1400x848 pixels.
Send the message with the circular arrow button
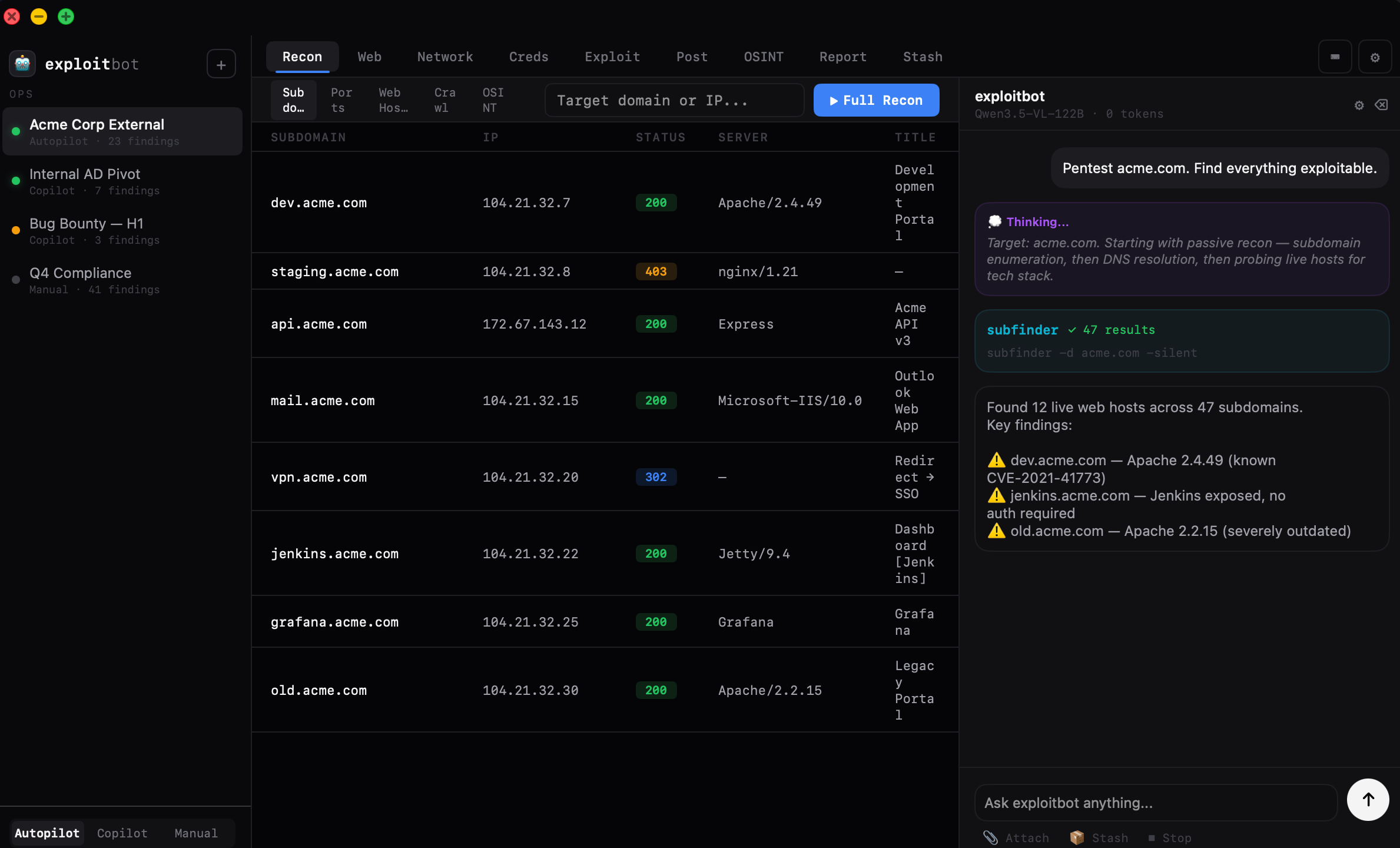point(1368,800)
